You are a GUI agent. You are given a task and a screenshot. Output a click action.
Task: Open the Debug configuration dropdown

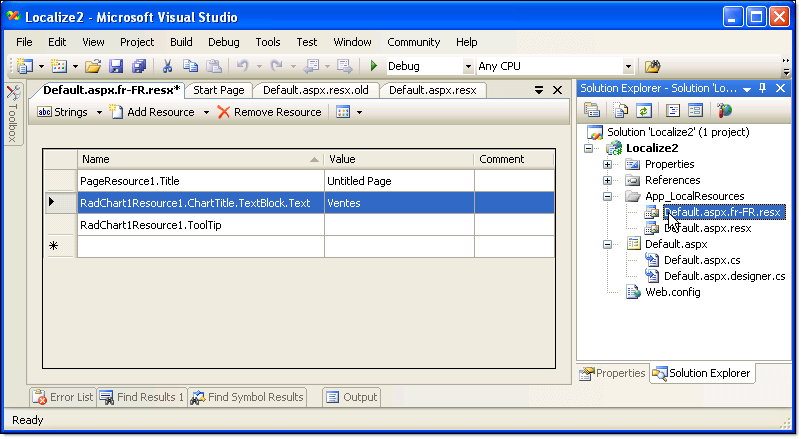click(468, 66)
